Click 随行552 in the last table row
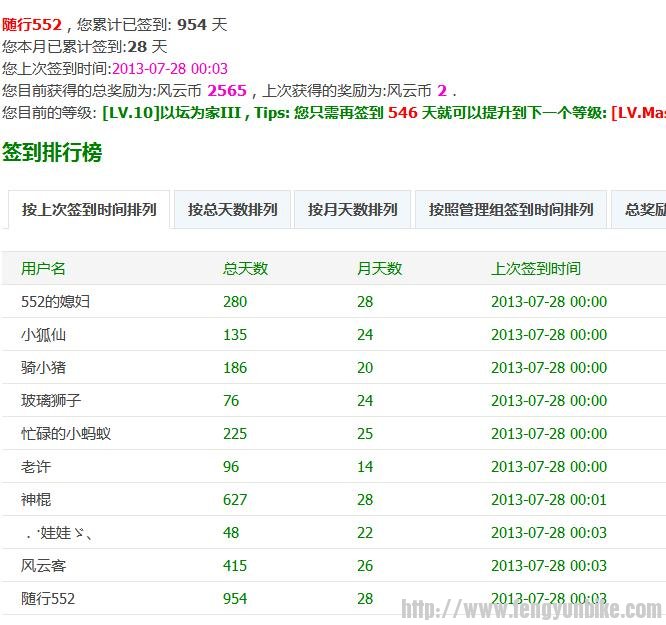Viewport: 666px width, 625px height. [48, 598]
